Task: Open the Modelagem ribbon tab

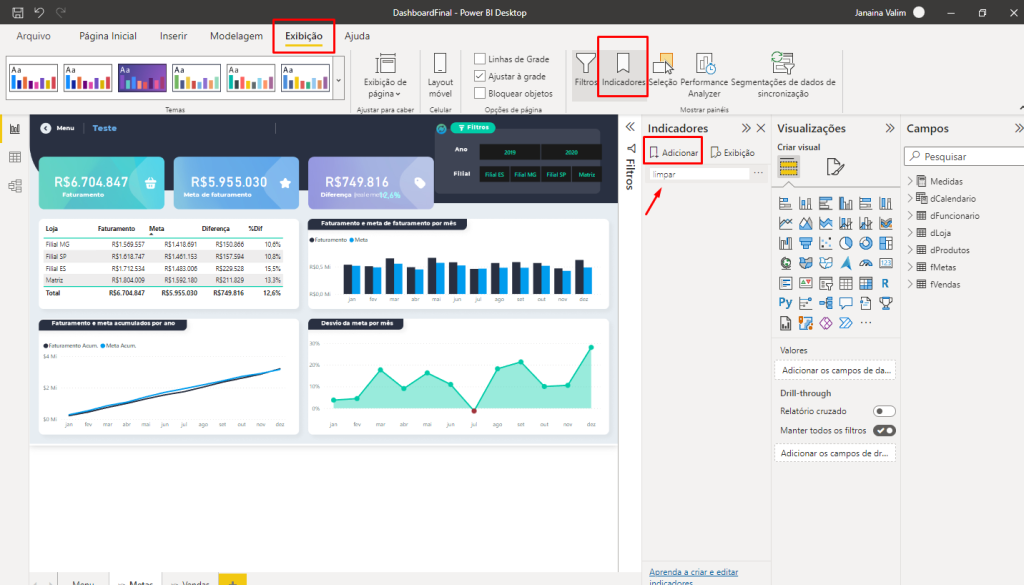Action: click(236, 36)
